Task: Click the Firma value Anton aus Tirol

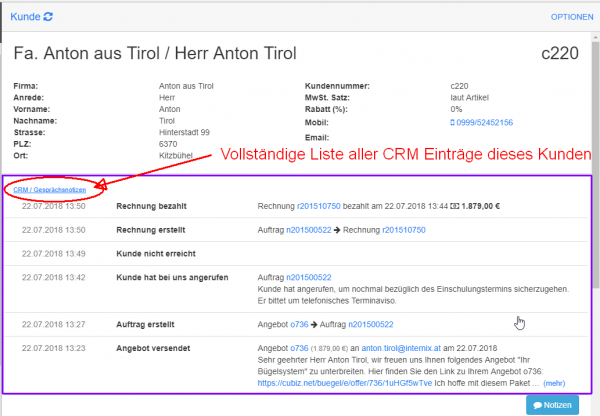Action: pyautogui.click(x=186, y=86)
